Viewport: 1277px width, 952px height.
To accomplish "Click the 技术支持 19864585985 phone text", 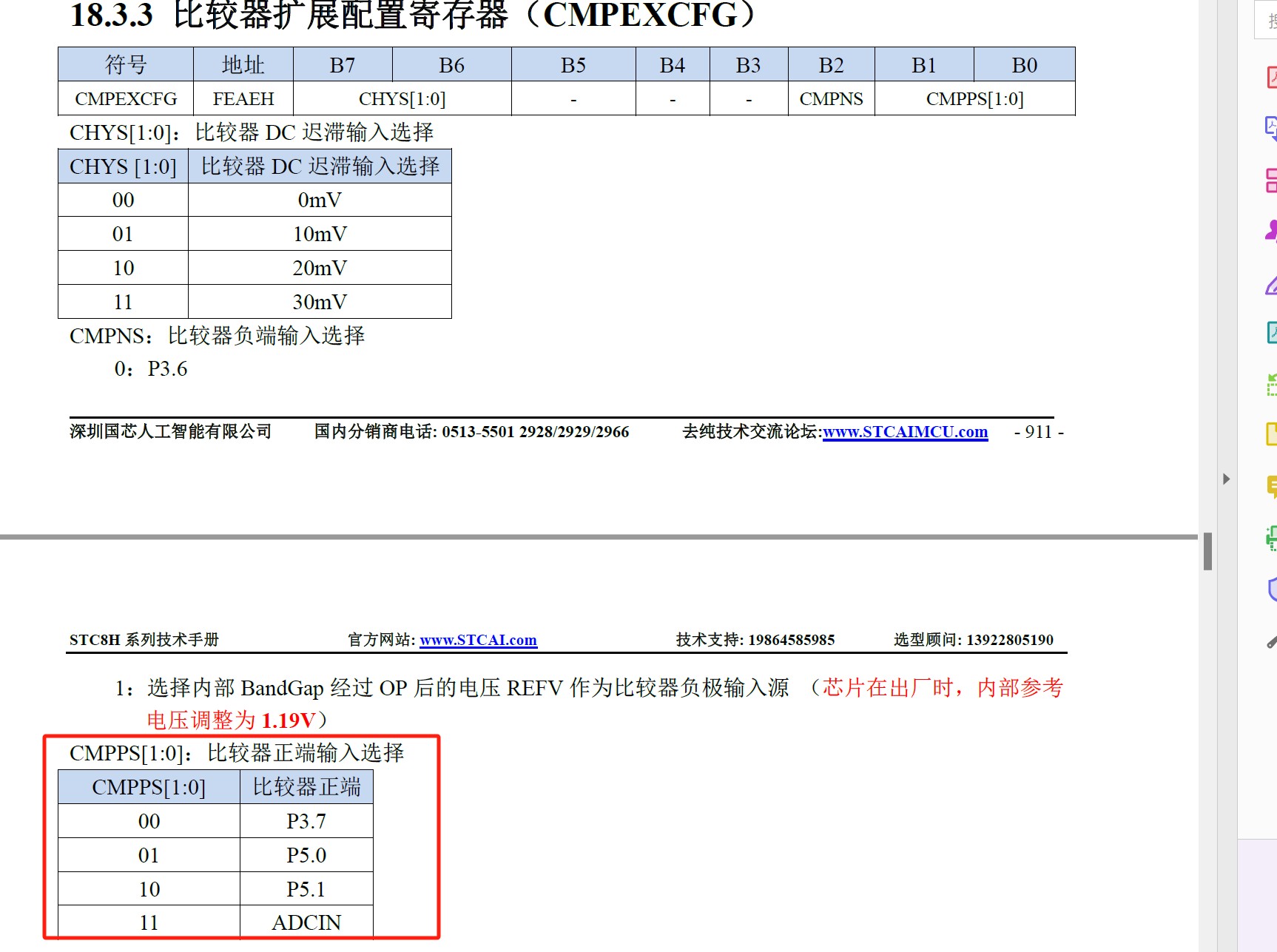I will pos(755,640).
